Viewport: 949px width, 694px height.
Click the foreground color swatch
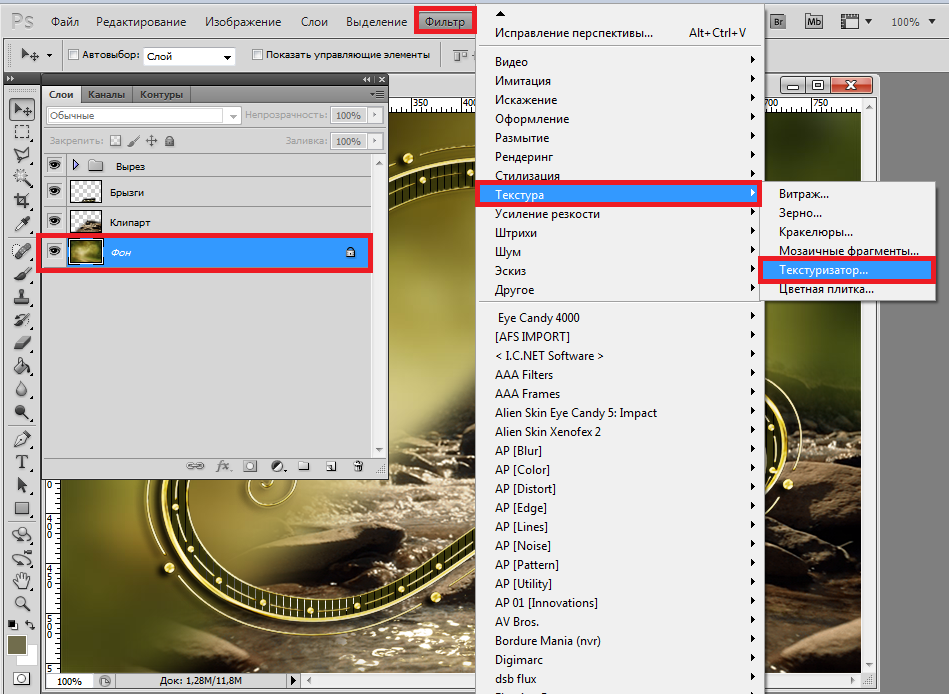click(x=17, y=646)
